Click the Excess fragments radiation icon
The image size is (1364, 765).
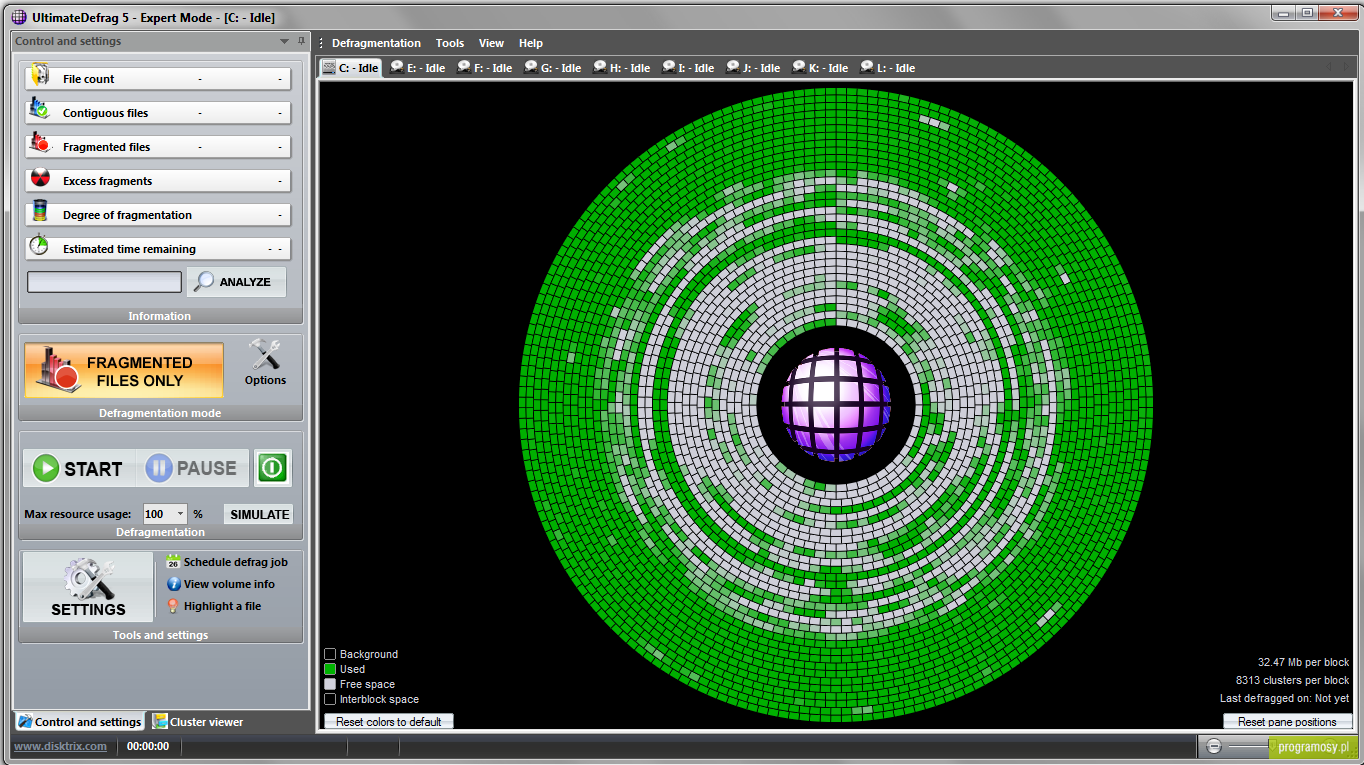40,178
